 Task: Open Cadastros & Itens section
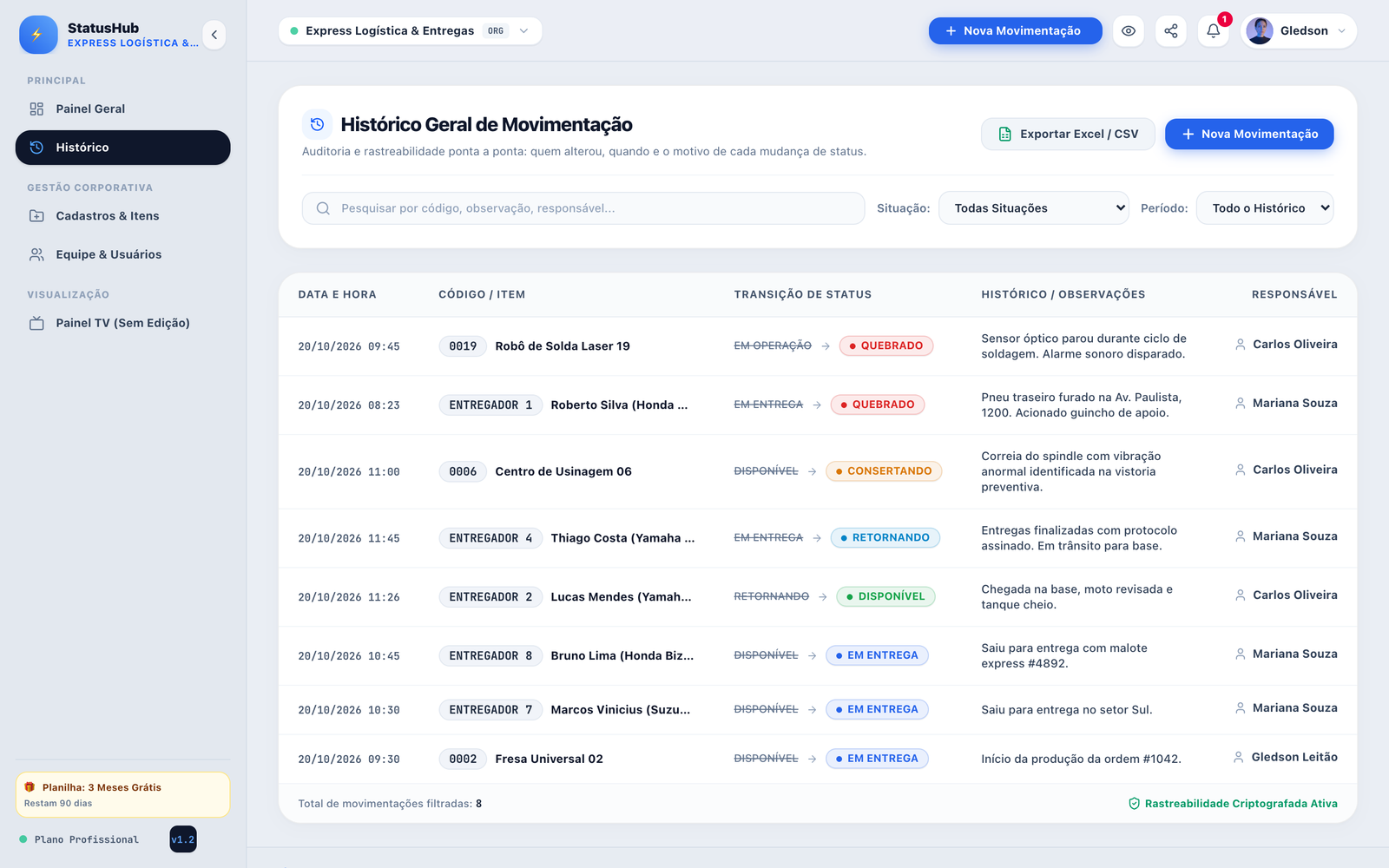point(122,216)
